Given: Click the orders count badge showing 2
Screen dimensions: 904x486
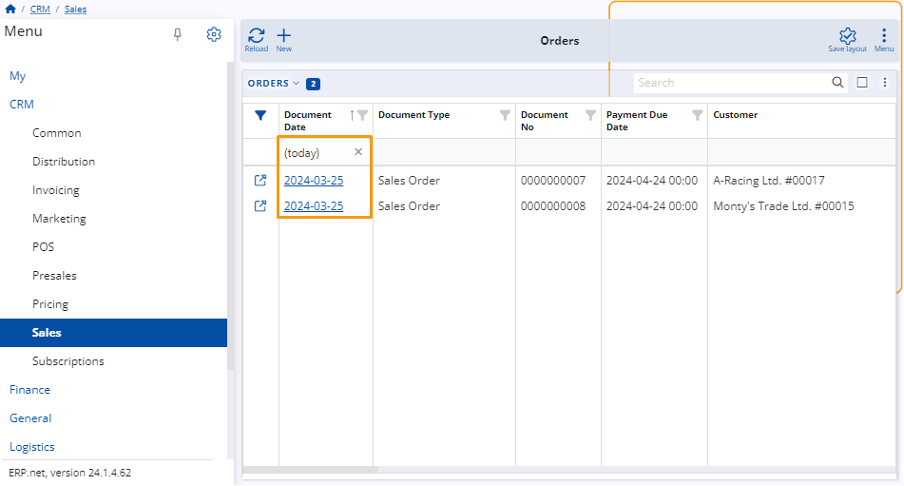Looking at the screenshot, I should coord(313,84).
